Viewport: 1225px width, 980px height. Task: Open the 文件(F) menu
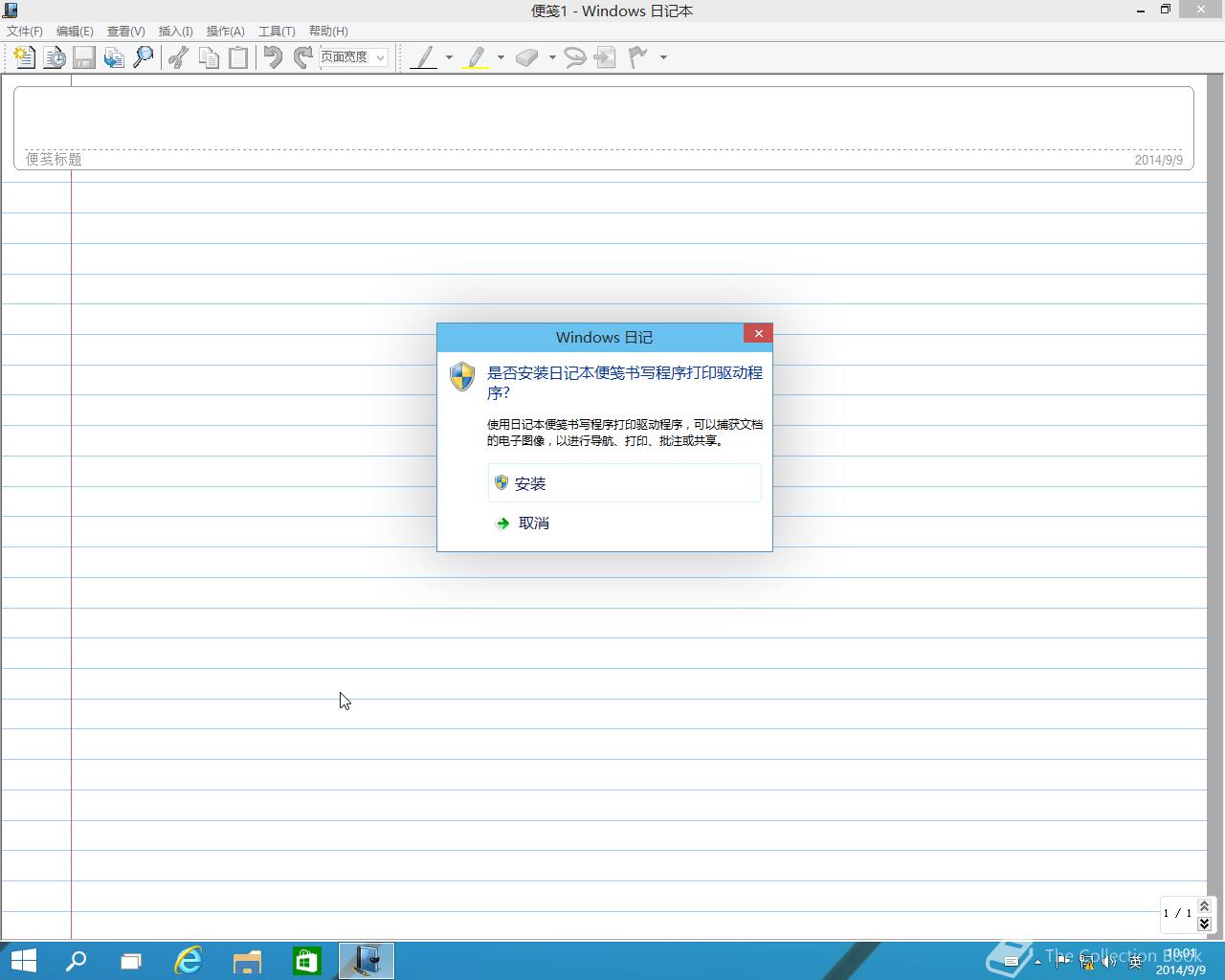coord(25,32)
